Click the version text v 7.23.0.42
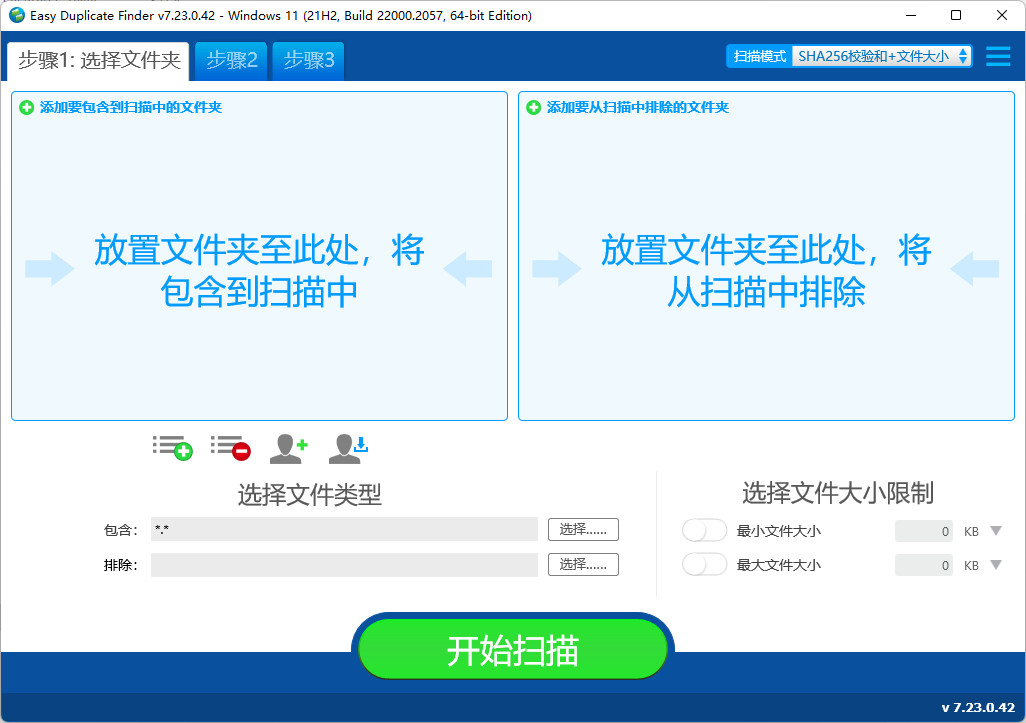This screenshot has height=723, width=1026. point(978,707)
